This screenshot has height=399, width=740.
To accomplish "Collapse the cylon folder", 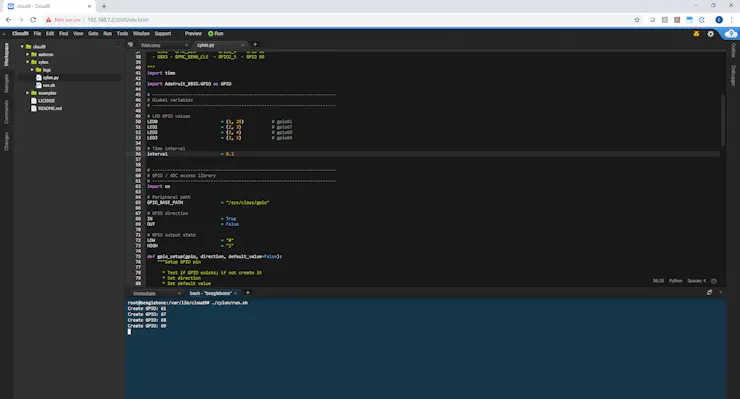I will [27, 62].
